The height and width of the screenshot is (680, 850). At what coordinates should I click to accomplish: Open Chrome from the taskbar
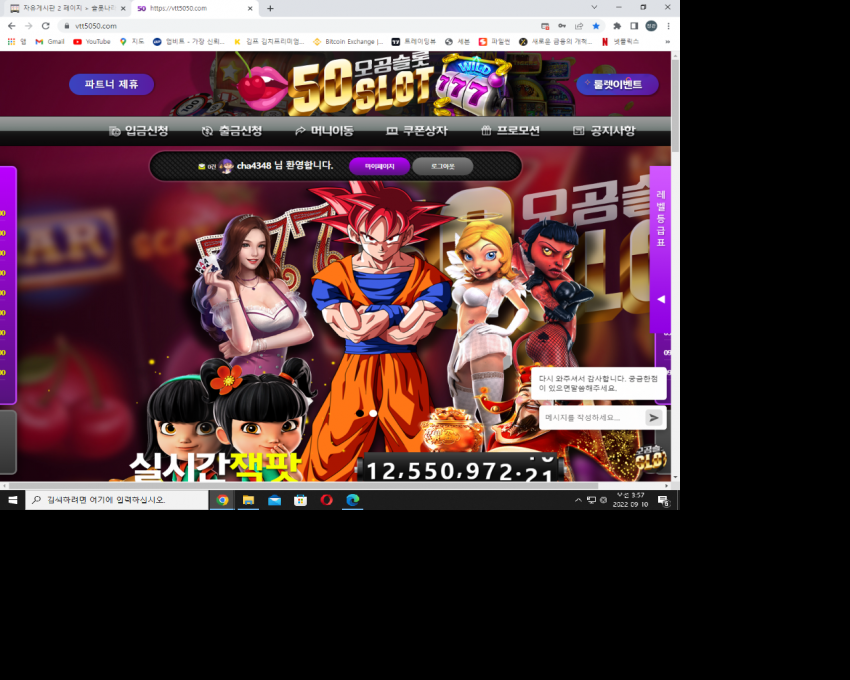(x=222, y=500)
